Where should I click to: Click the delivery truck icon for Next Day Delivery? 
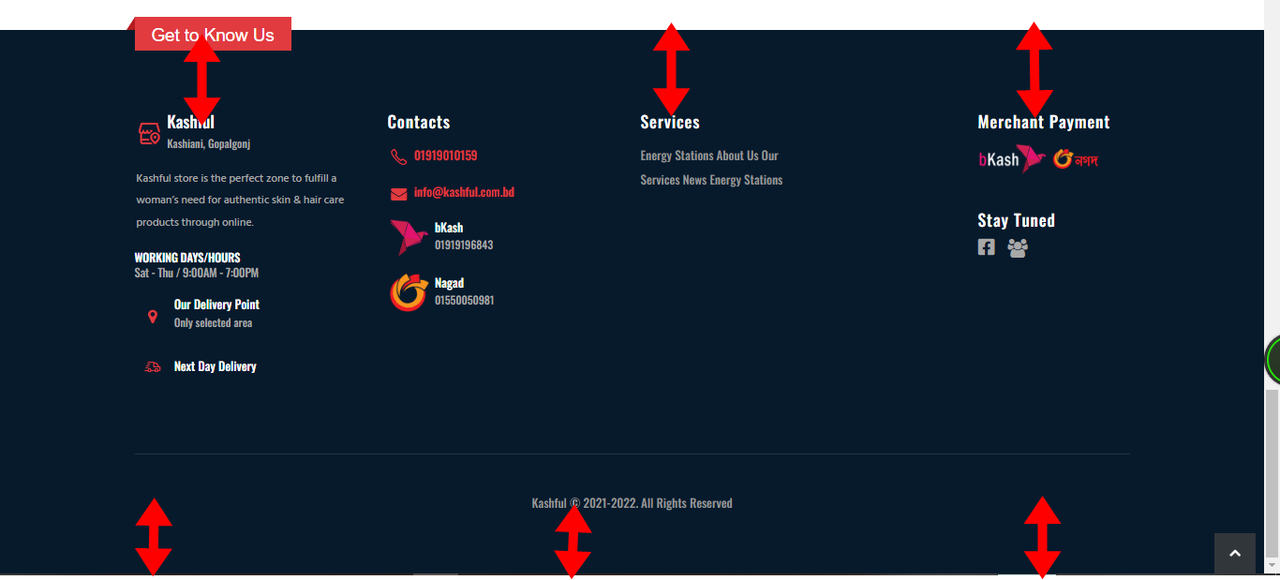pyautogui.click(x=152, y=367)
